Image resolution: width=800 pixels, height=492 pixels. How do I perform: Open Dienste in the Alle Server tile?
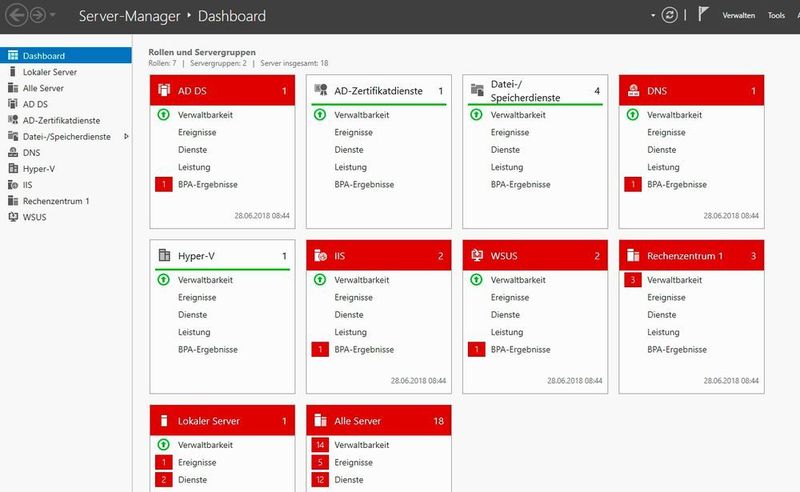349,480
